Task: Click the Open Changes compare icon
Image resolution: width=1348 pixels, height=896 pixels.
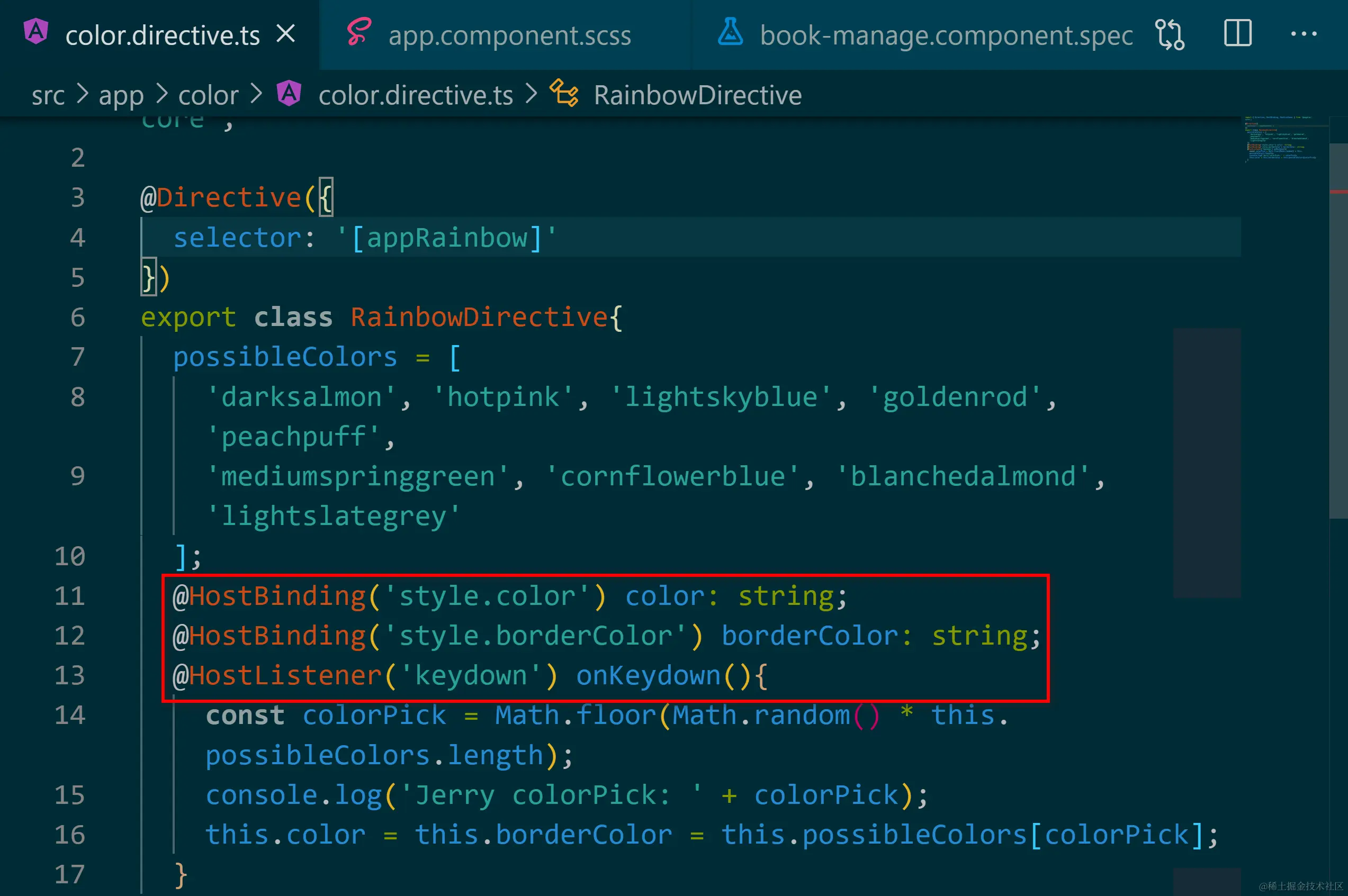Action: pyautogui.click(x=1169, y=34)
